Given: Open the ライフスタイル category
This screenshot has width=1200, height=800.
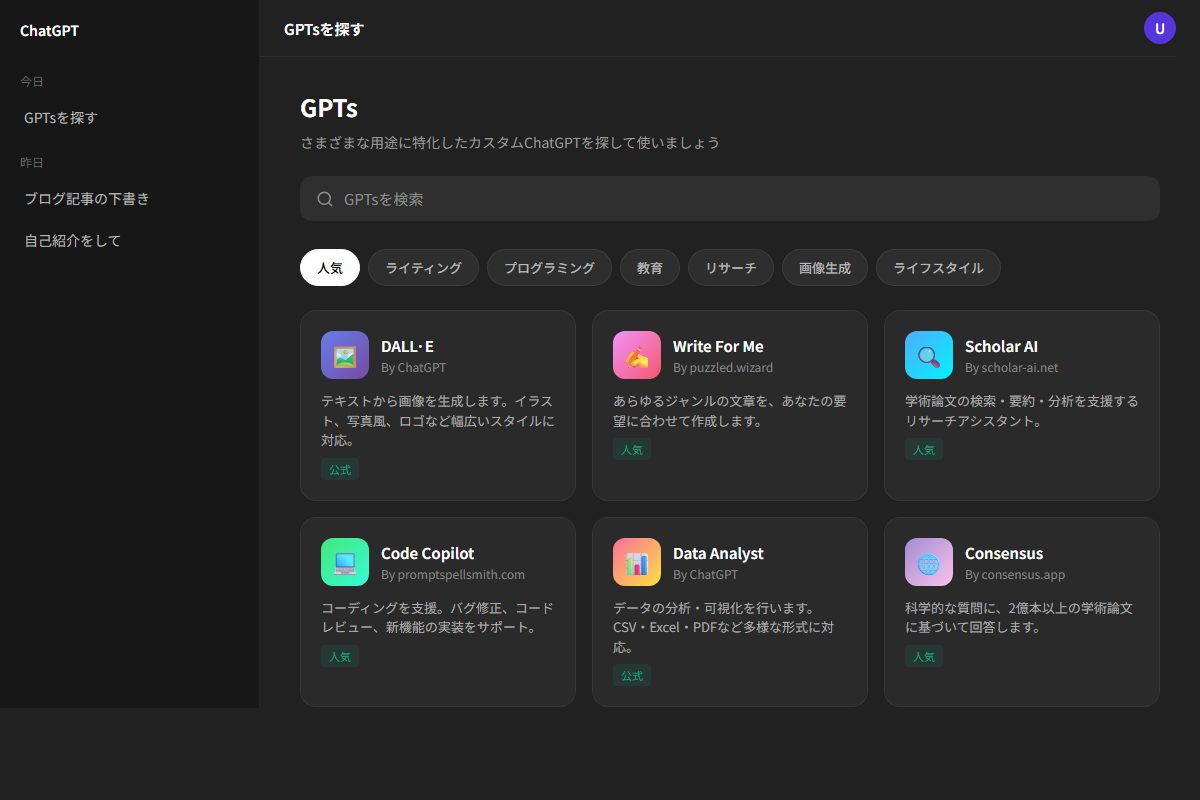Looking at the screenshot, I should pyautogui.click(x=938, y=267).
